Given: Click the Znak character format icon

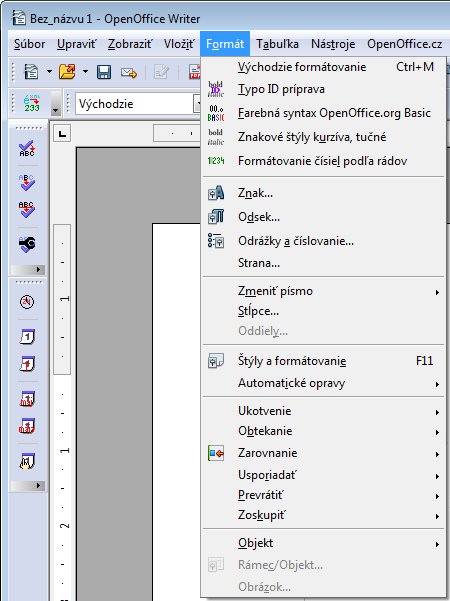Looking at the screenshot, I should point(216,193).
